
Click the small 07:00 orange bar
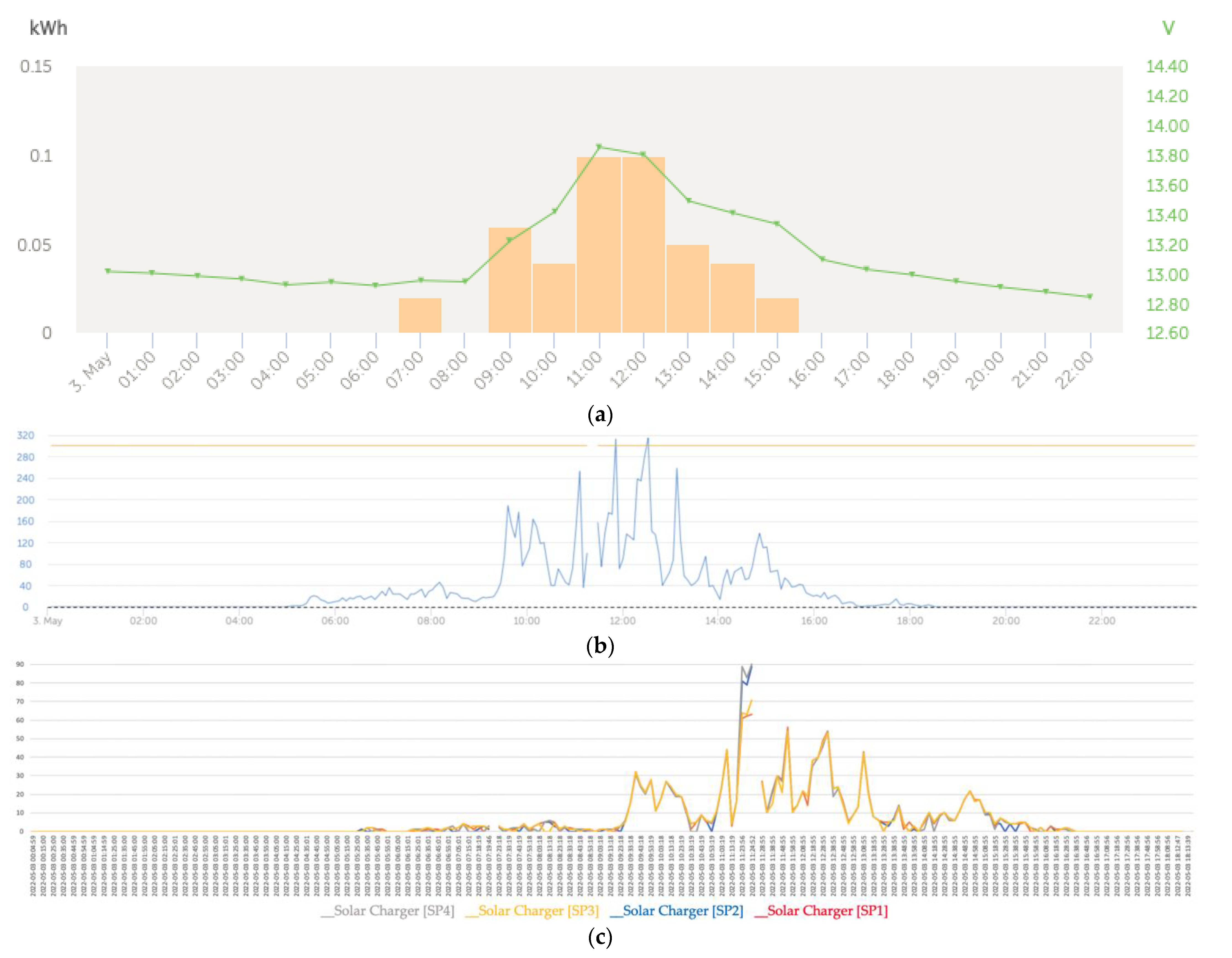[420, 315]
